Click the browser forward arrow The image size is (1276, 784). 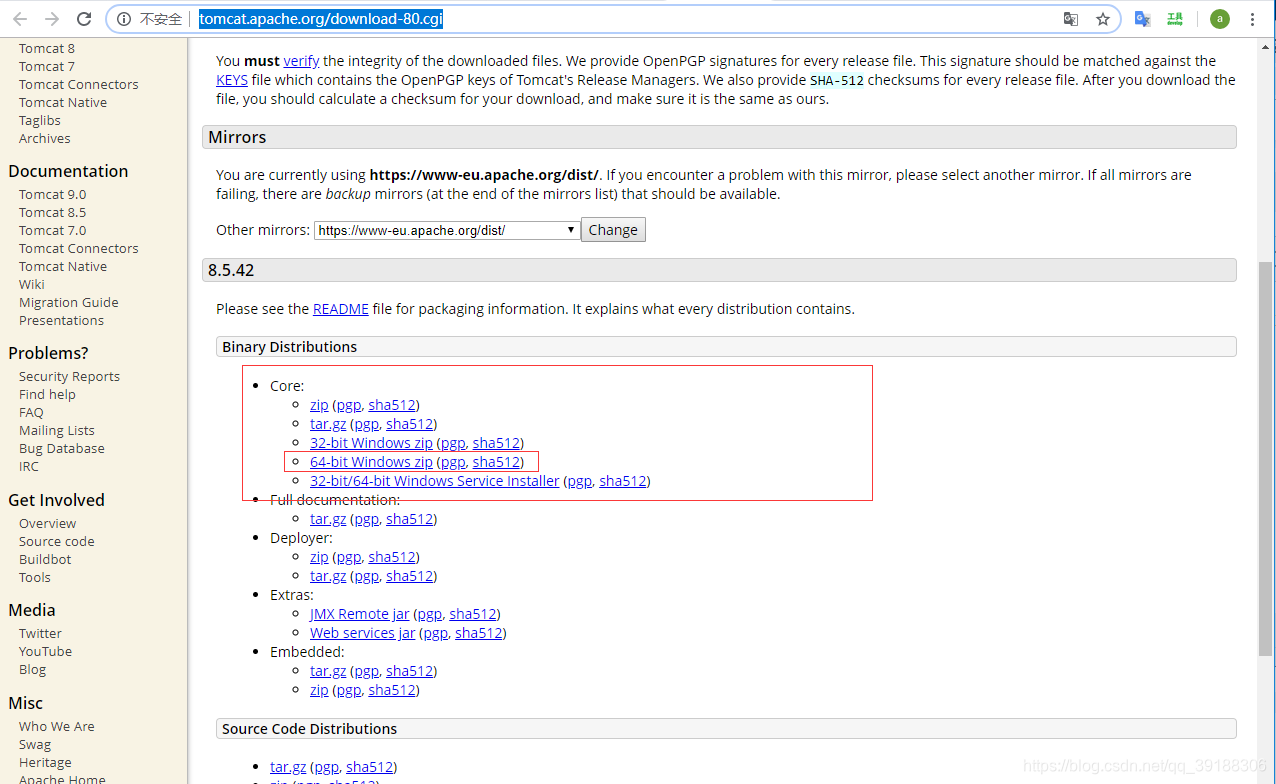[52, 19]
